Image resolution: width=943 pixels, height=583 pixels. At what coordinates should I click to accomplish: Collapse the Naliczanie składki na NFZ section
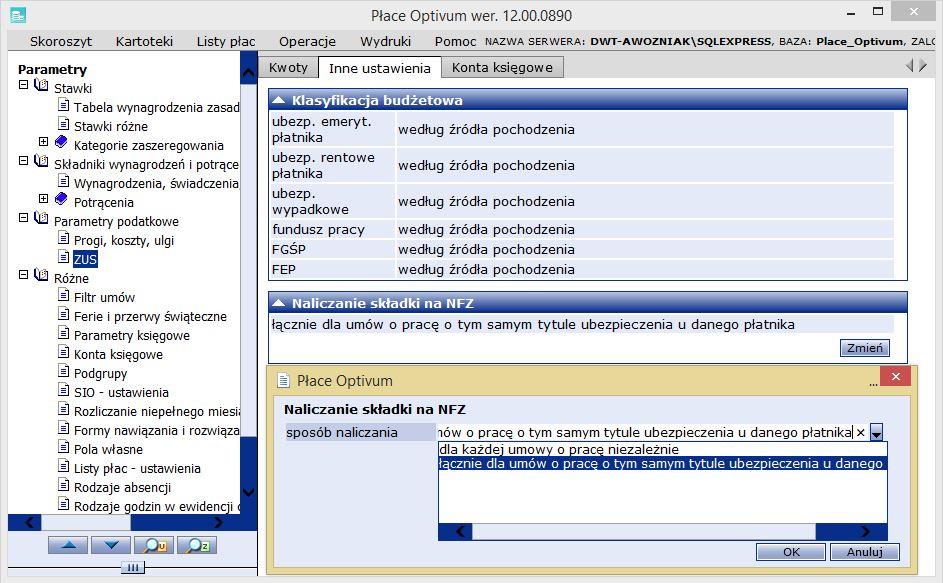pos(278,303)
